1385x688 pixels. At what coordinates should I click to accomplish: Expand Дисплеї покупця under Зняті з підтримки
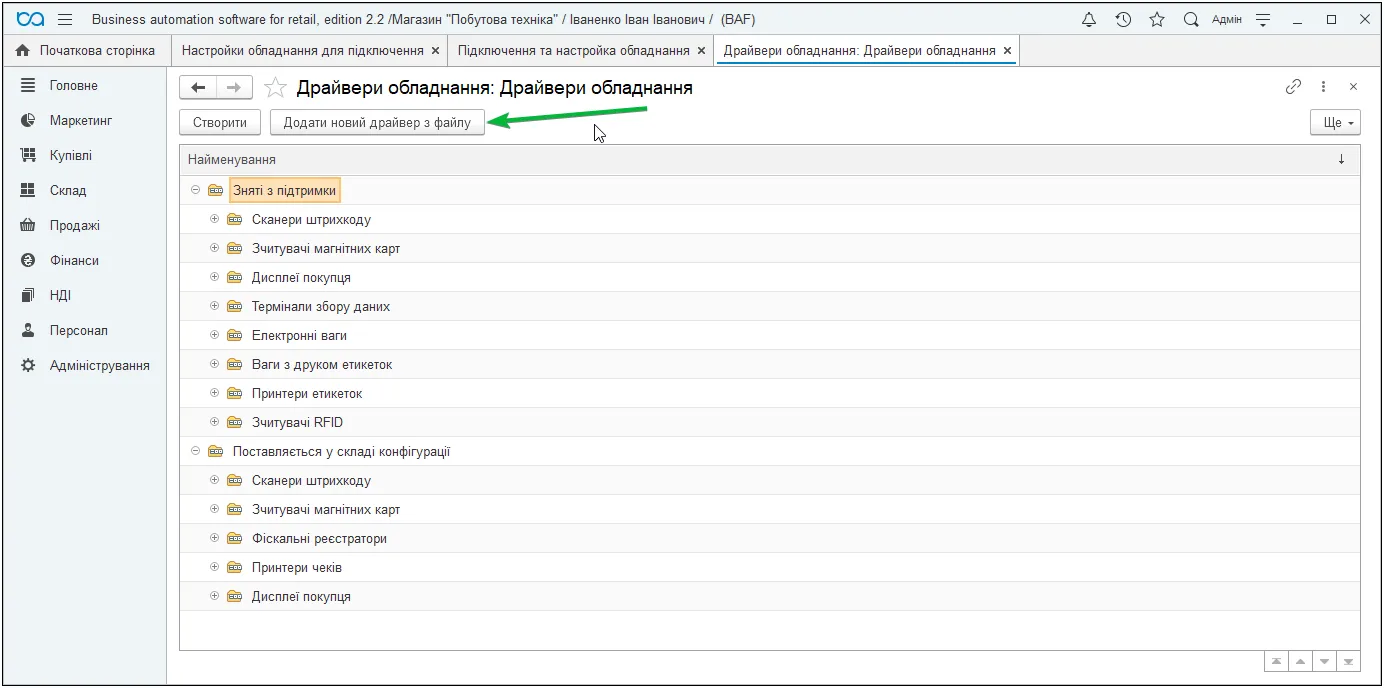[x=214, y=277]
